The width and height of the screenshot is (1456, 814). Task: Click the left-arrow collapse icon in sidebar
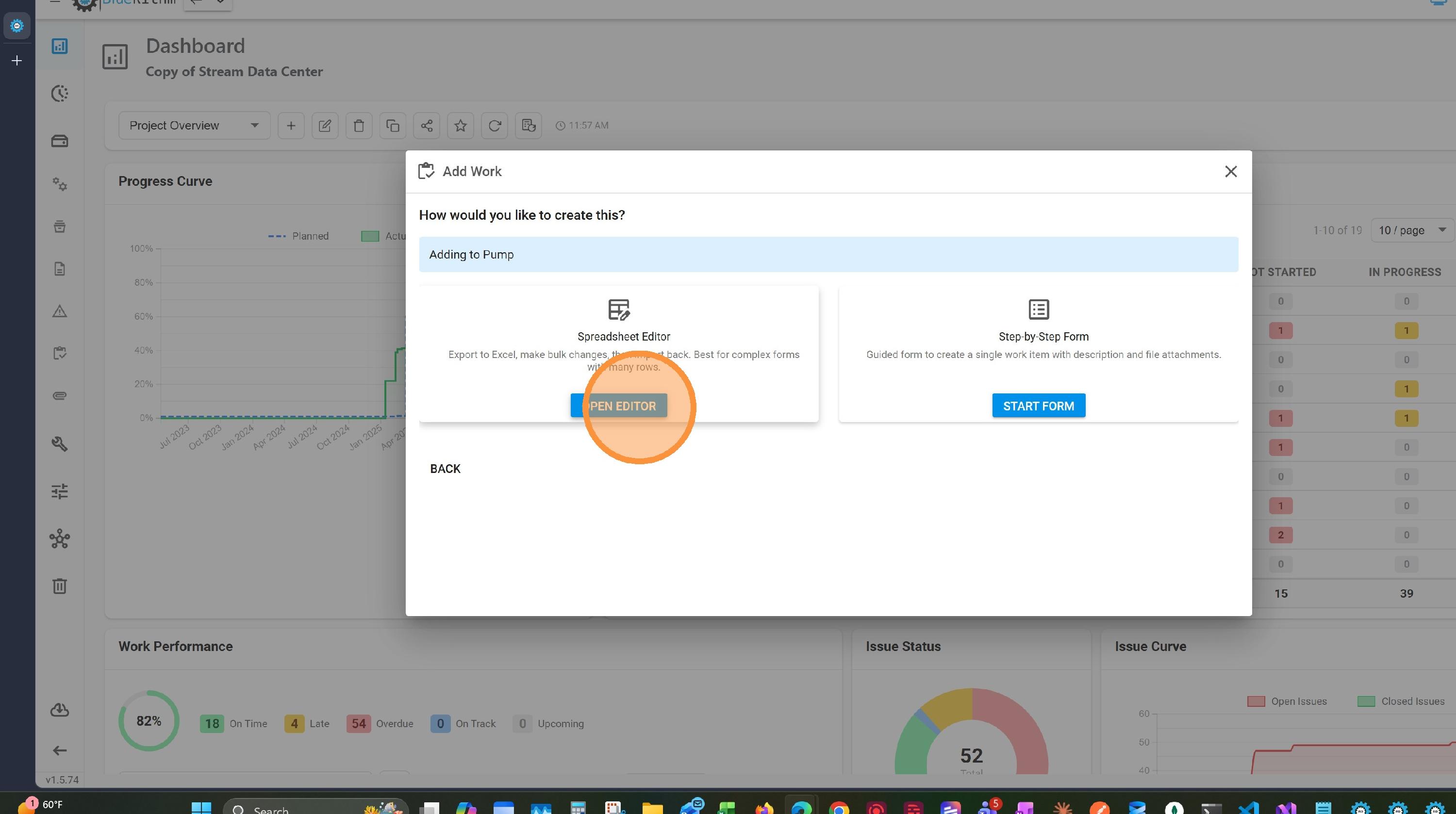click(59, 750)
